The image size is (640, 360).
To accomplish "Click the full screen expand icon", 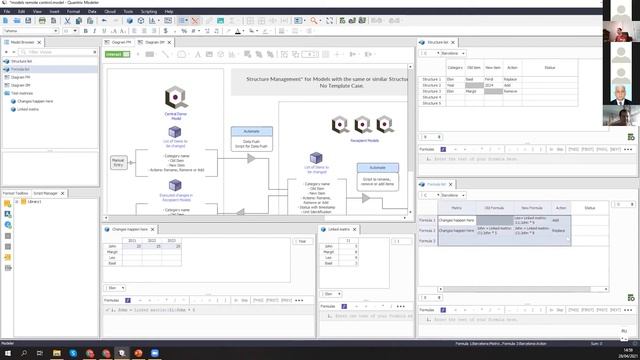I will pos(329,20).
